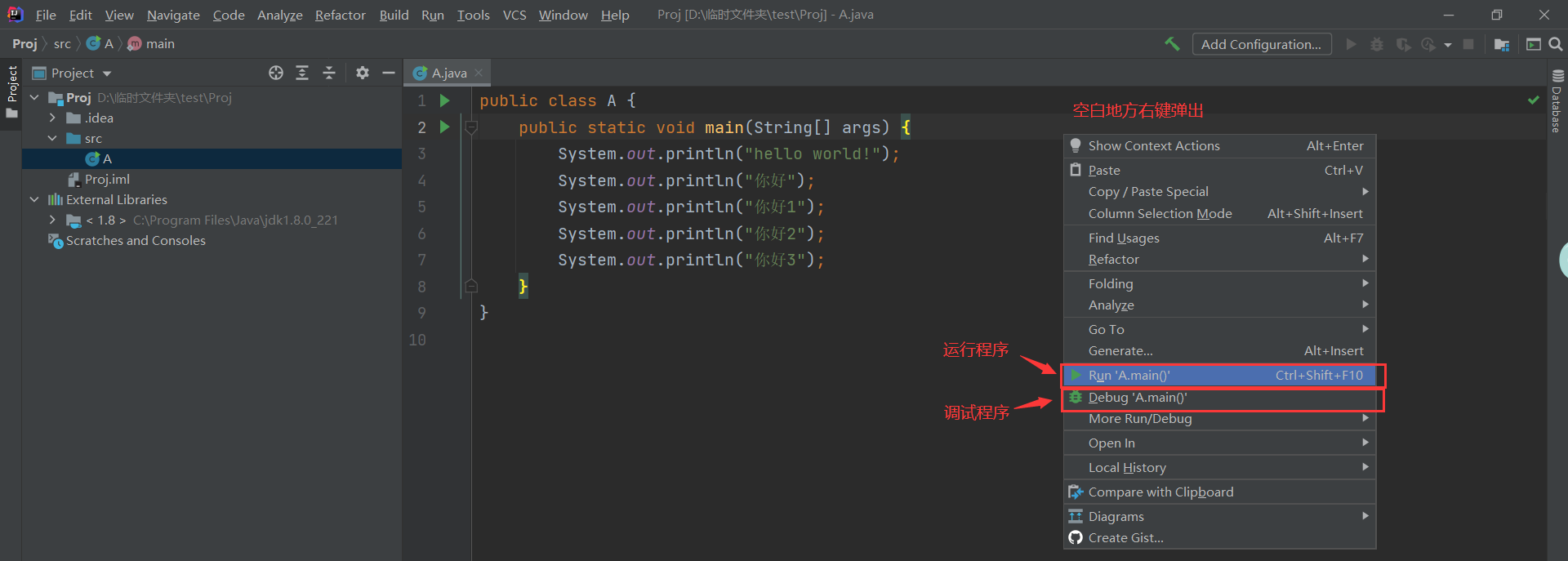Open the Build menu
This screenshot has height=561, width=1568.
coord(394,15)
